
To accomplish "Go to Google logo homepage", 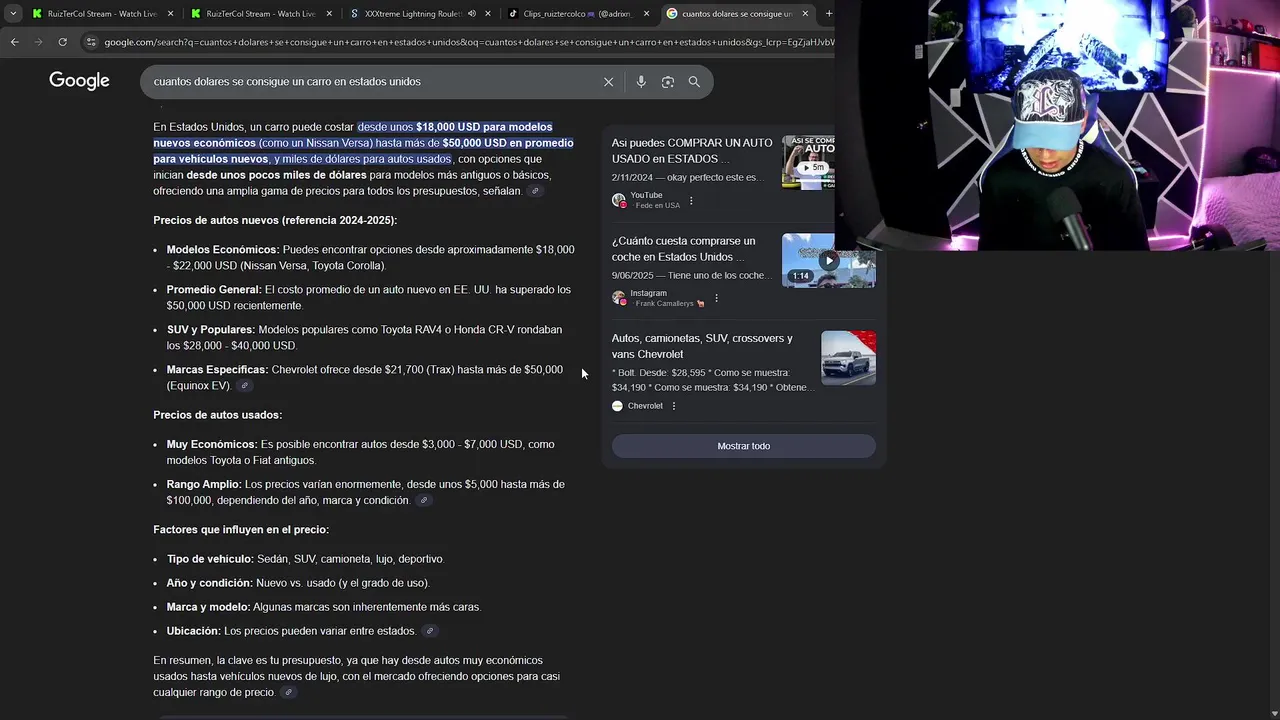I will coord(79,81).
